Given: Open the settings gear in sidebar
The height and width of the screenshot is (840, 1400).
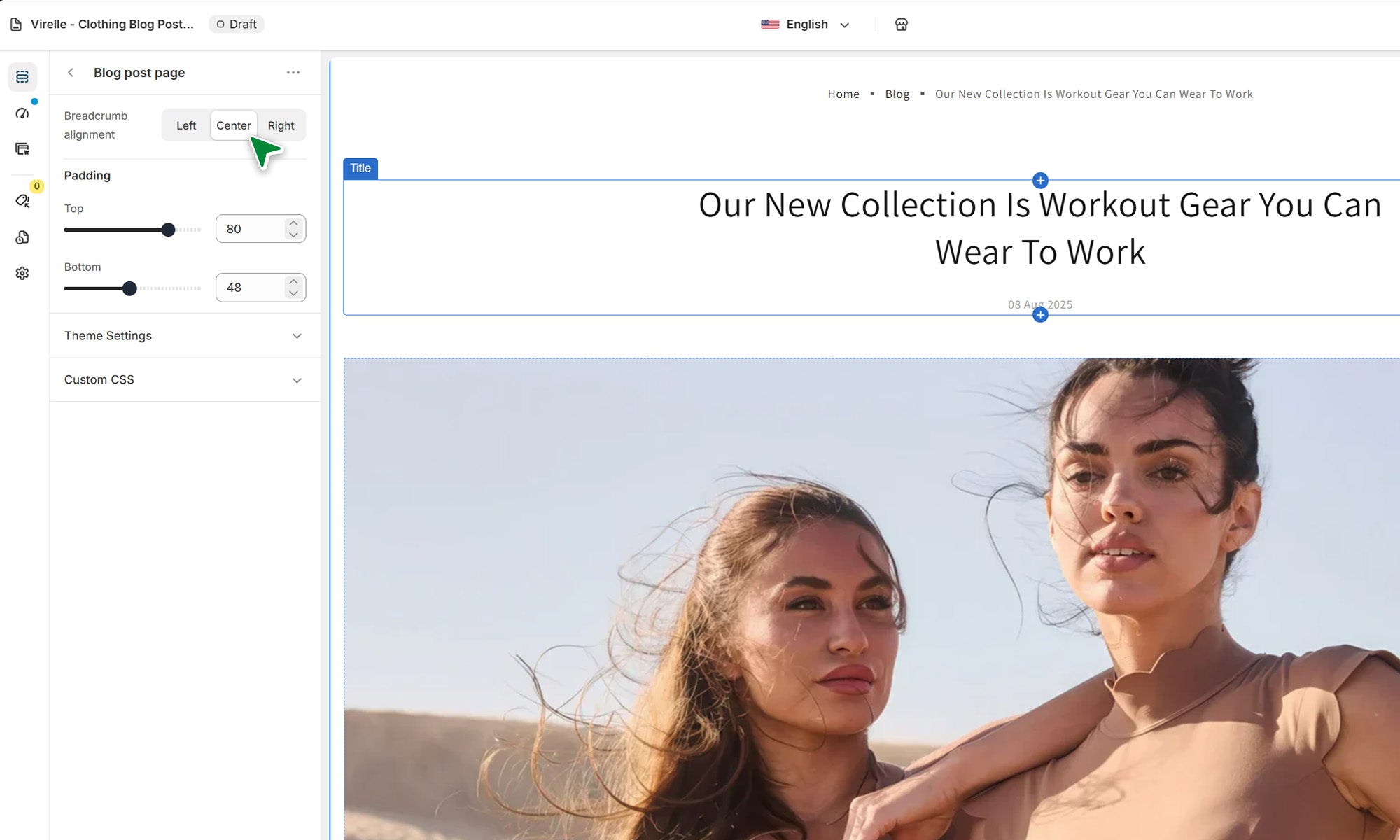Looking at the screenshot, I should click(22, 273).
